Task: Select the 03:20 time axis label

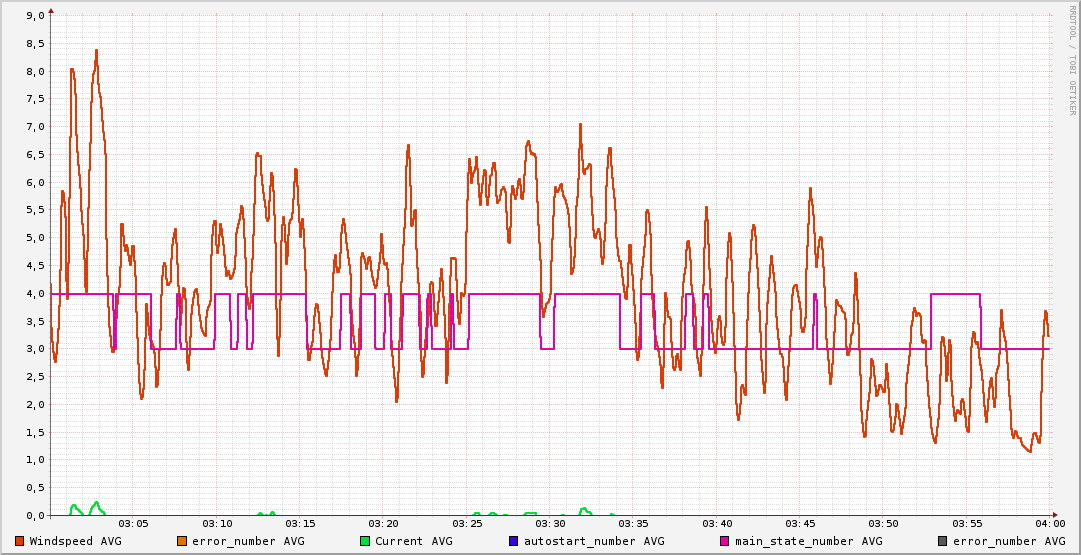Action: [384, 524]
